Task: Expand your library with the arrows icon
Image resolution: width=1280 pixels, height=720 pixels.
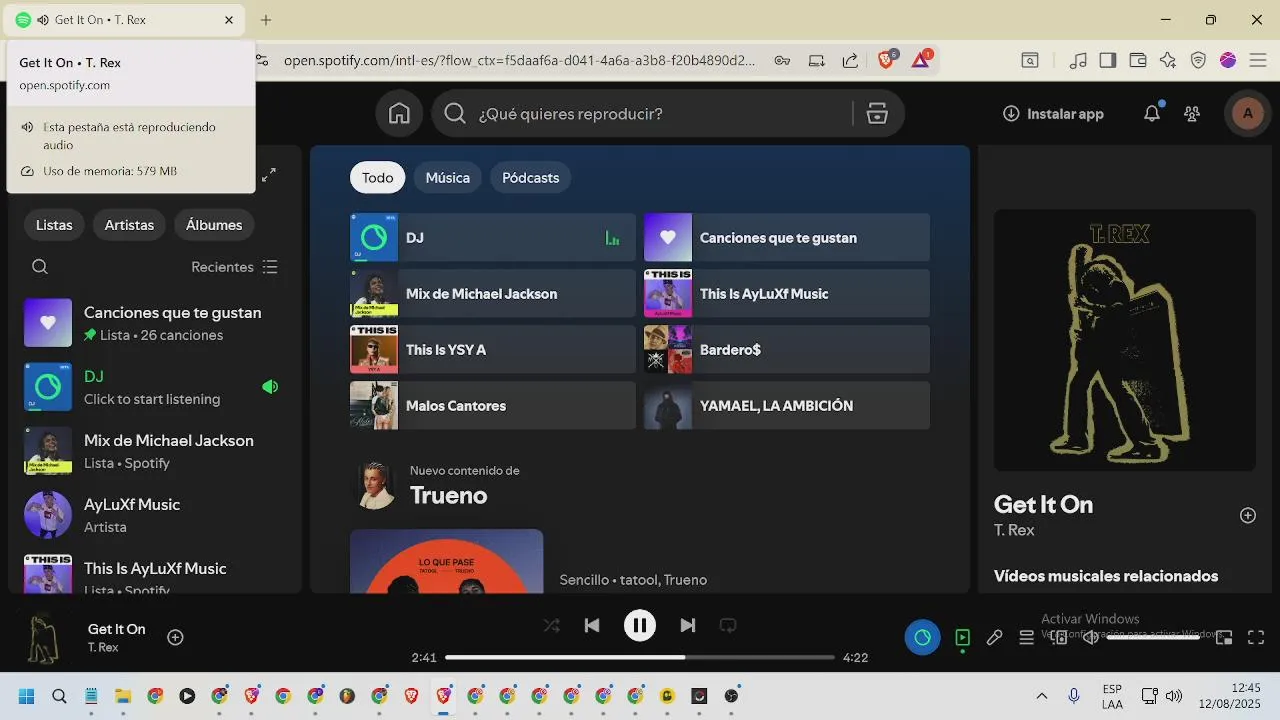Action: (x=269, y=175)
